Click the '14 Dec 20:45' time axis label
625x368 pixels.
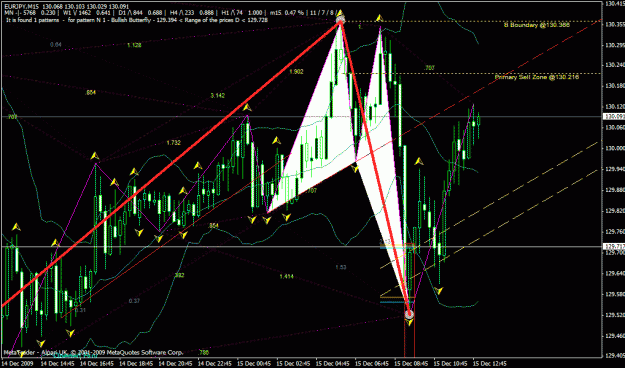click(175, 364)
